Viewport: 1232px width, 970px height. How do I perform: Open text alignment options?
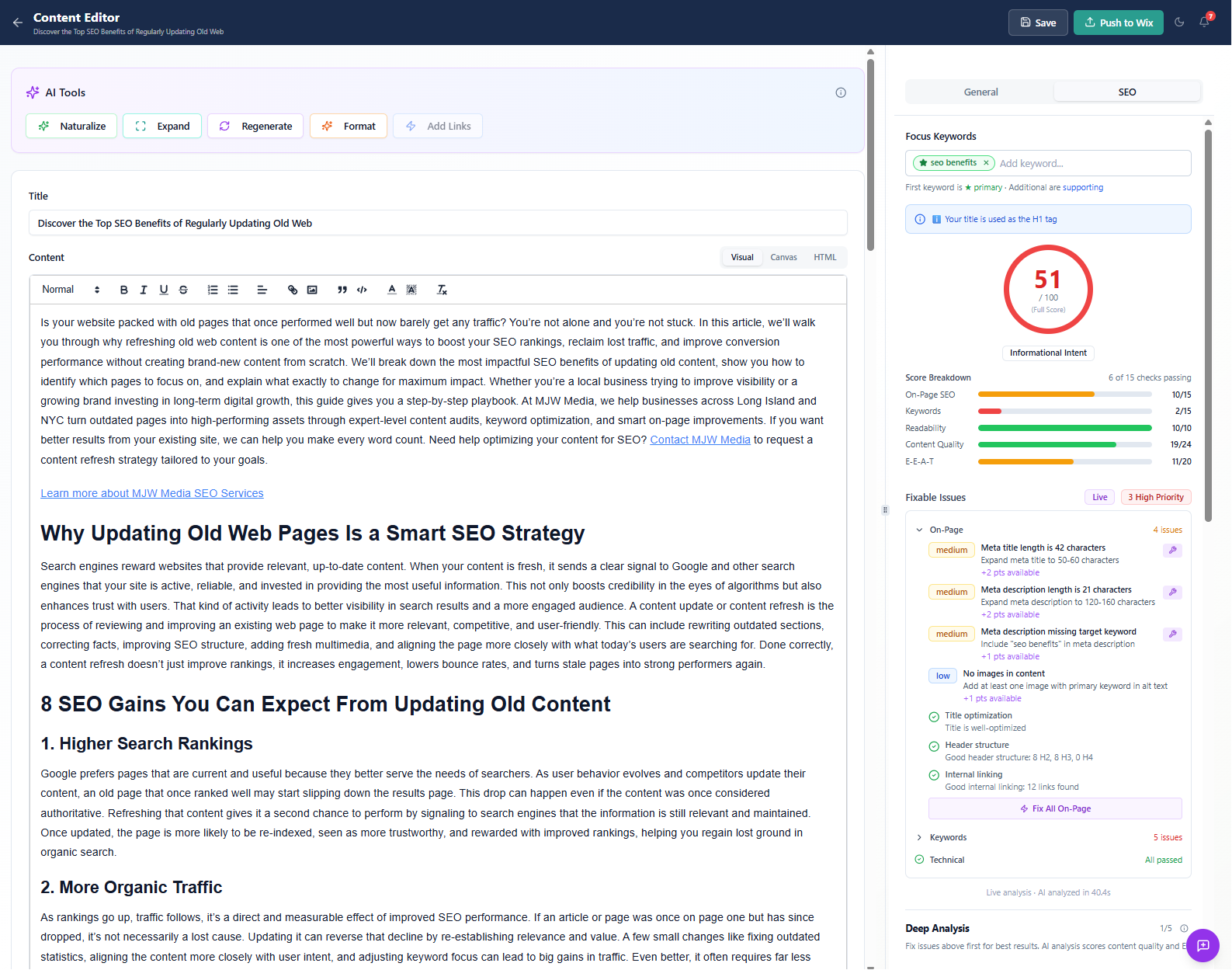(262, 290)
